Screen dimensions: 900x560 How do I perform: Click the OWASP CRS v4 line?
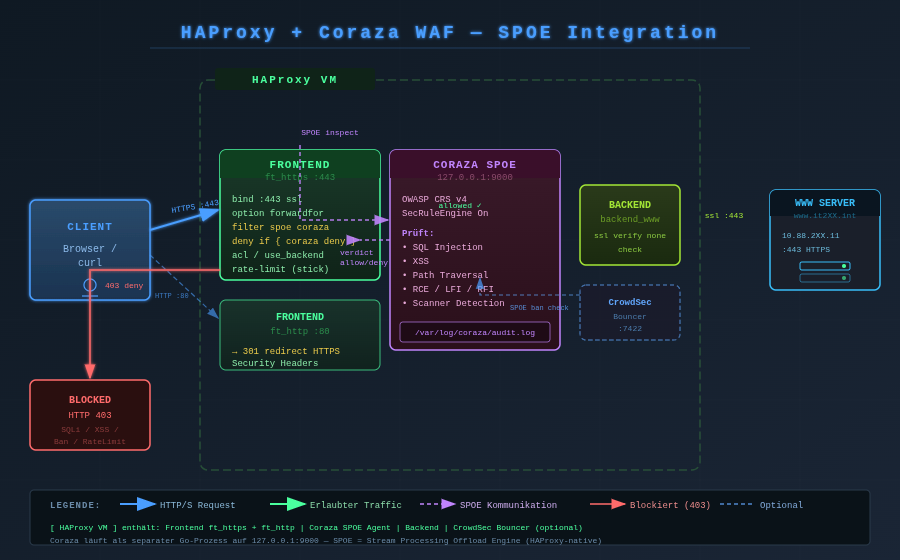(434, 199)
